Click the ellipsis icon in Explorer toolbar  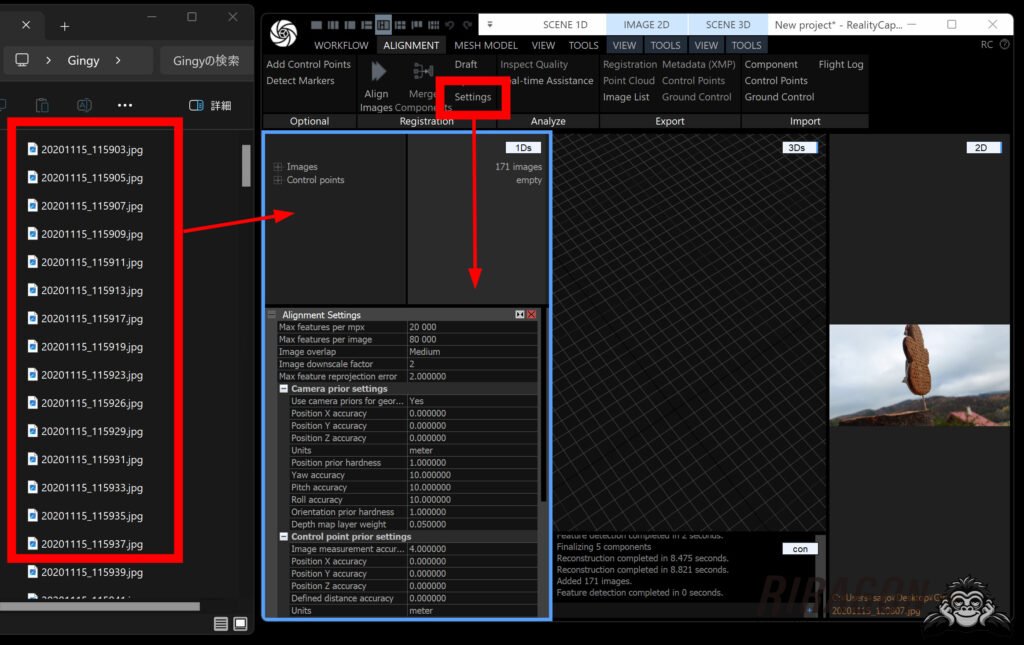click(x=124, y=104)
